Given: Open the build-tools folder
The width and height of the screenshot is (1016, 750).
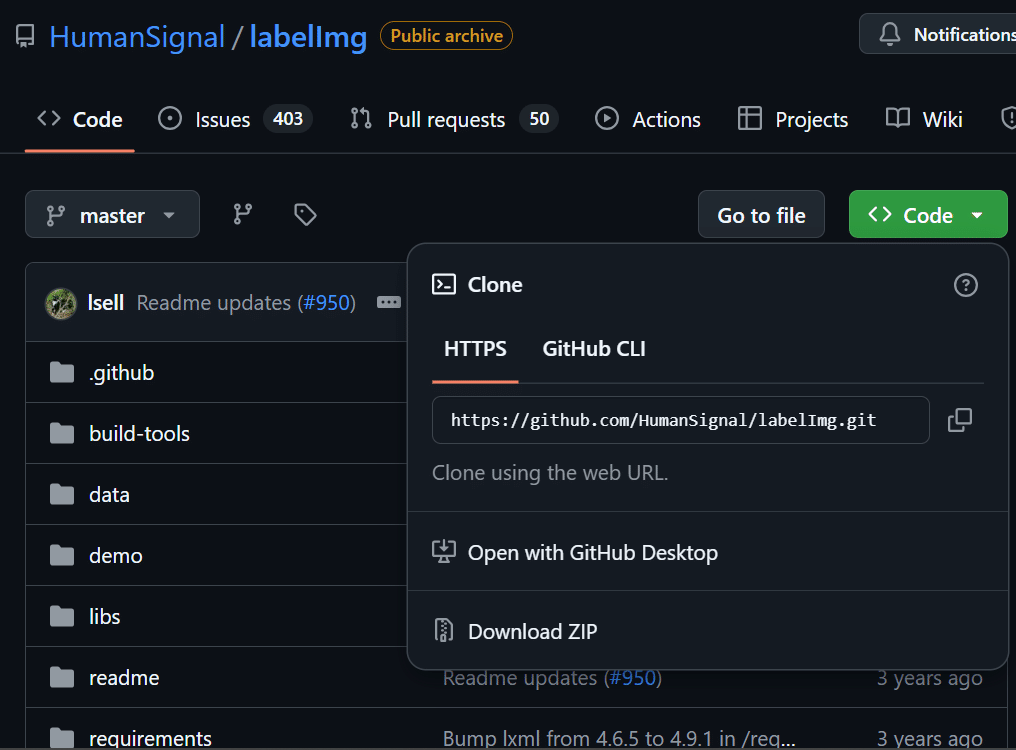Looking at the screenshot, I should coord(139,433).
